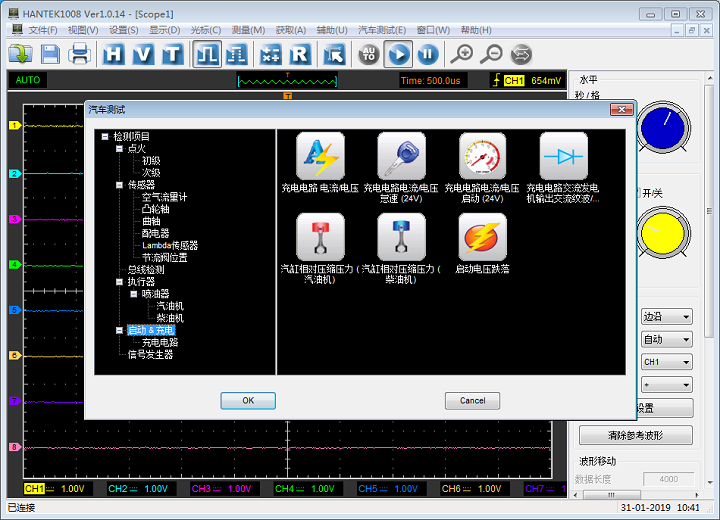Toggle the CH1 channel label at bottom
The width and height of the screenshot is (720, 520).
click(x=35, y=489)
